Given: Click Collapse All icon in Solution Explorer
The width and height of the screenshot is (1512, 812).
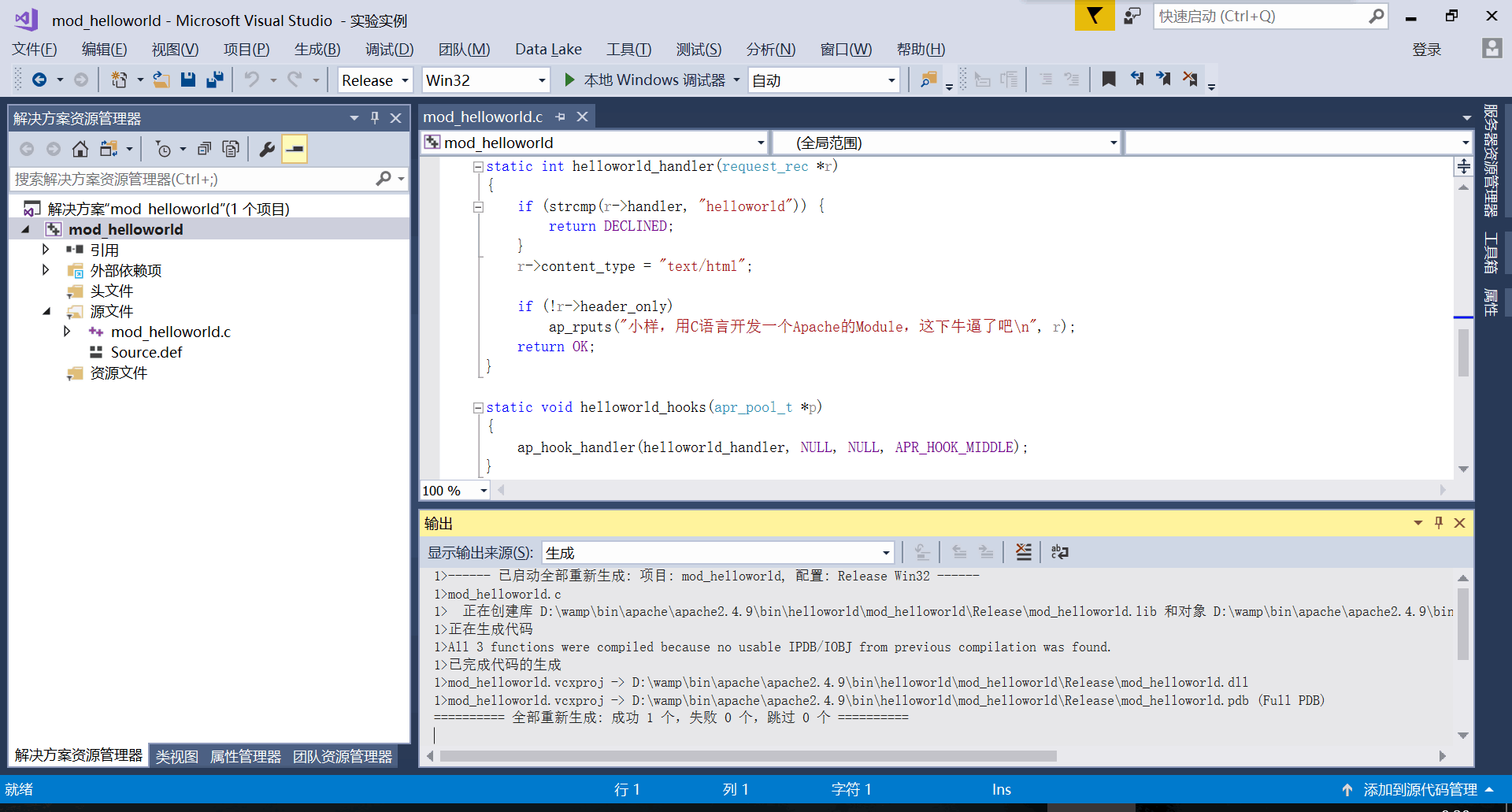Looking at the screenshot, I should point(204,149).
